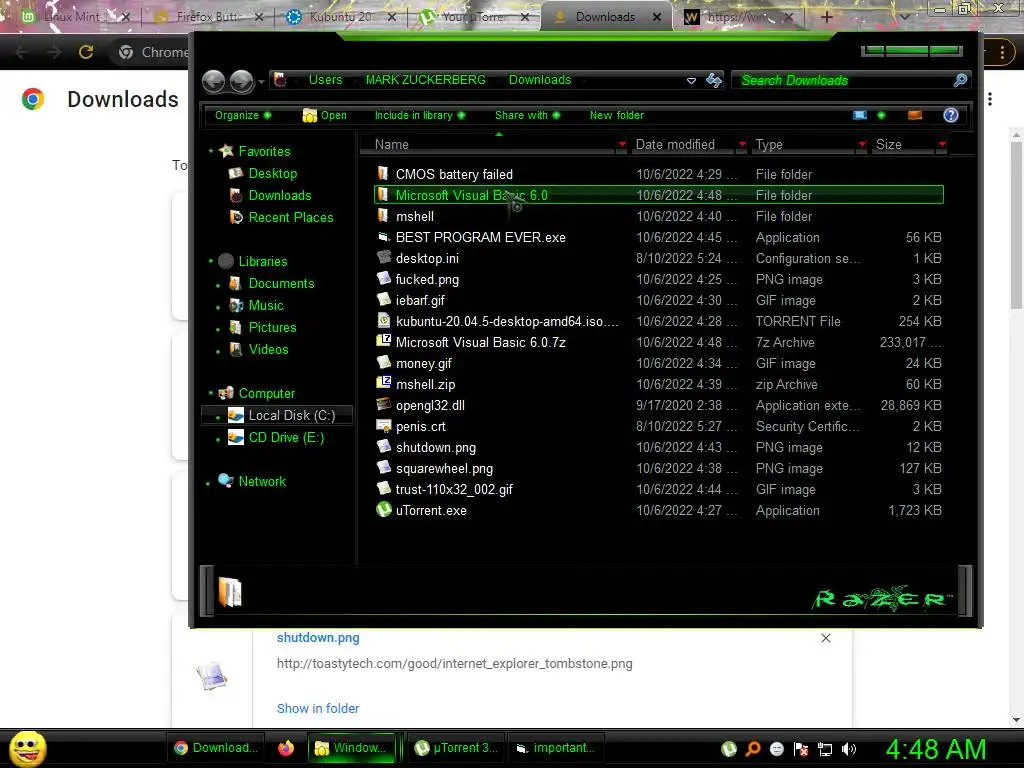
Task: Click the kubuntu torrent file icon
Action: [x=384, y=320]
